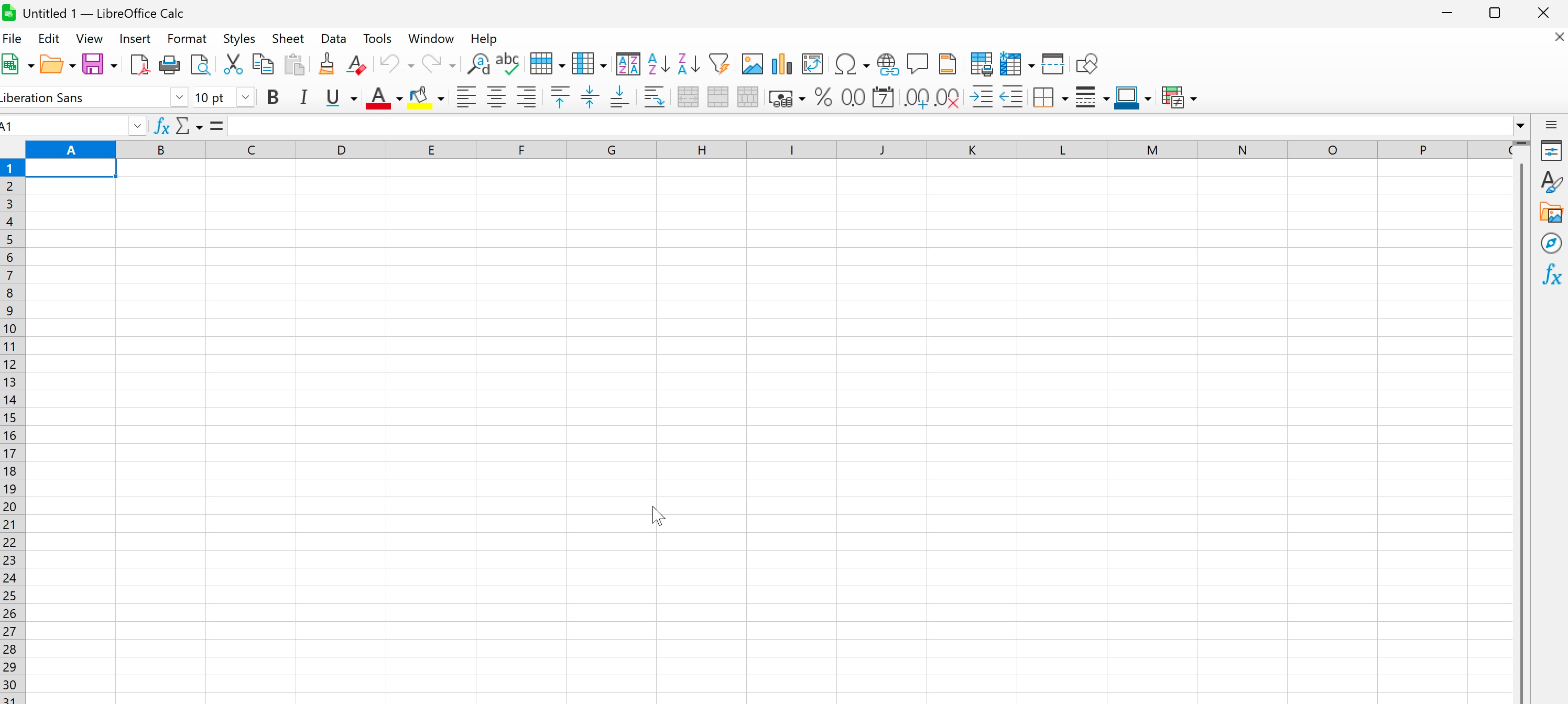This screenshot has height=704, width=1568.
Task: Select column D header
Action: pos(341,150)
